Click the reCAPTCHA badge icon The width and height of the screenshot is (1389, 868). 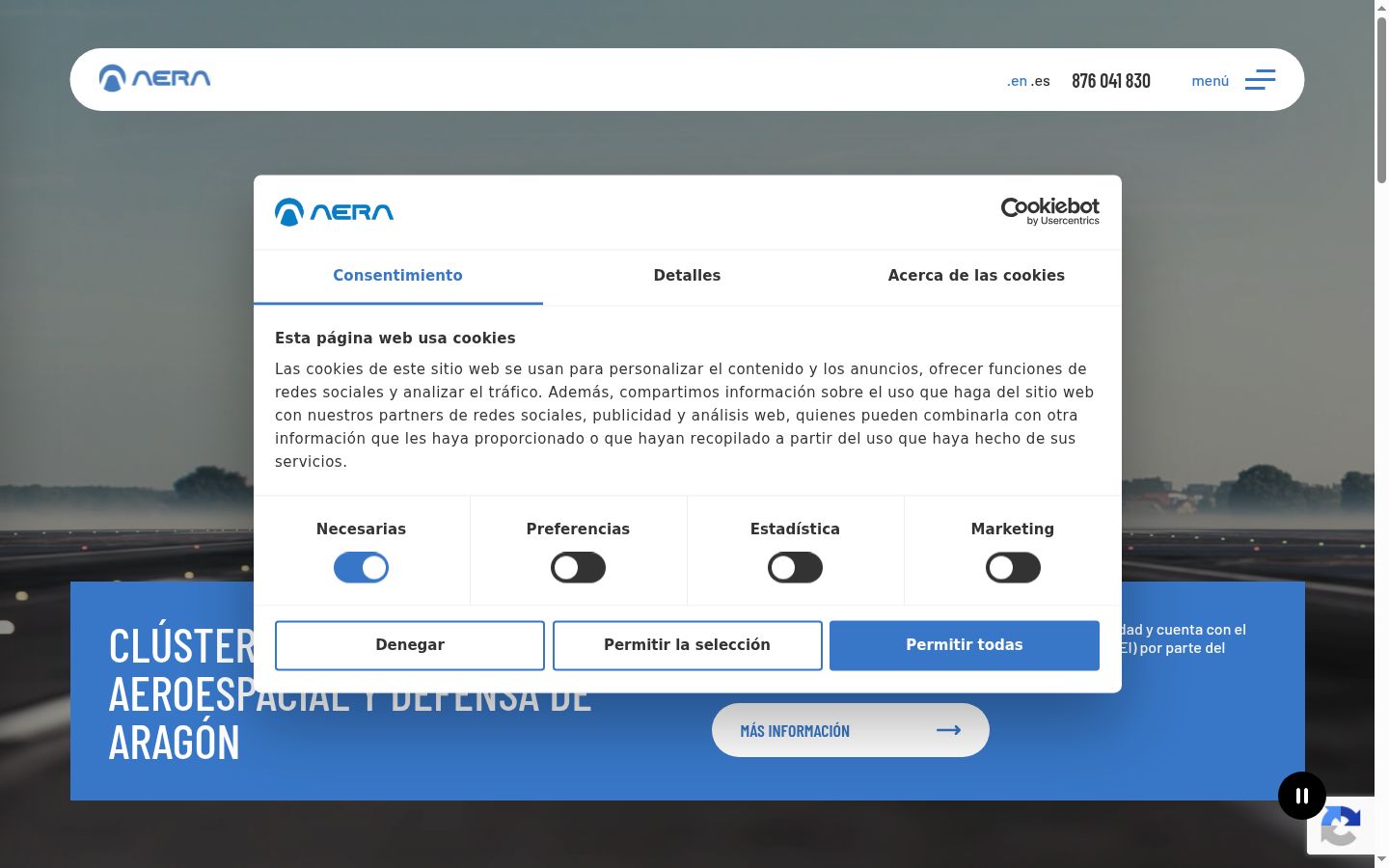[x=1341, y=826]
